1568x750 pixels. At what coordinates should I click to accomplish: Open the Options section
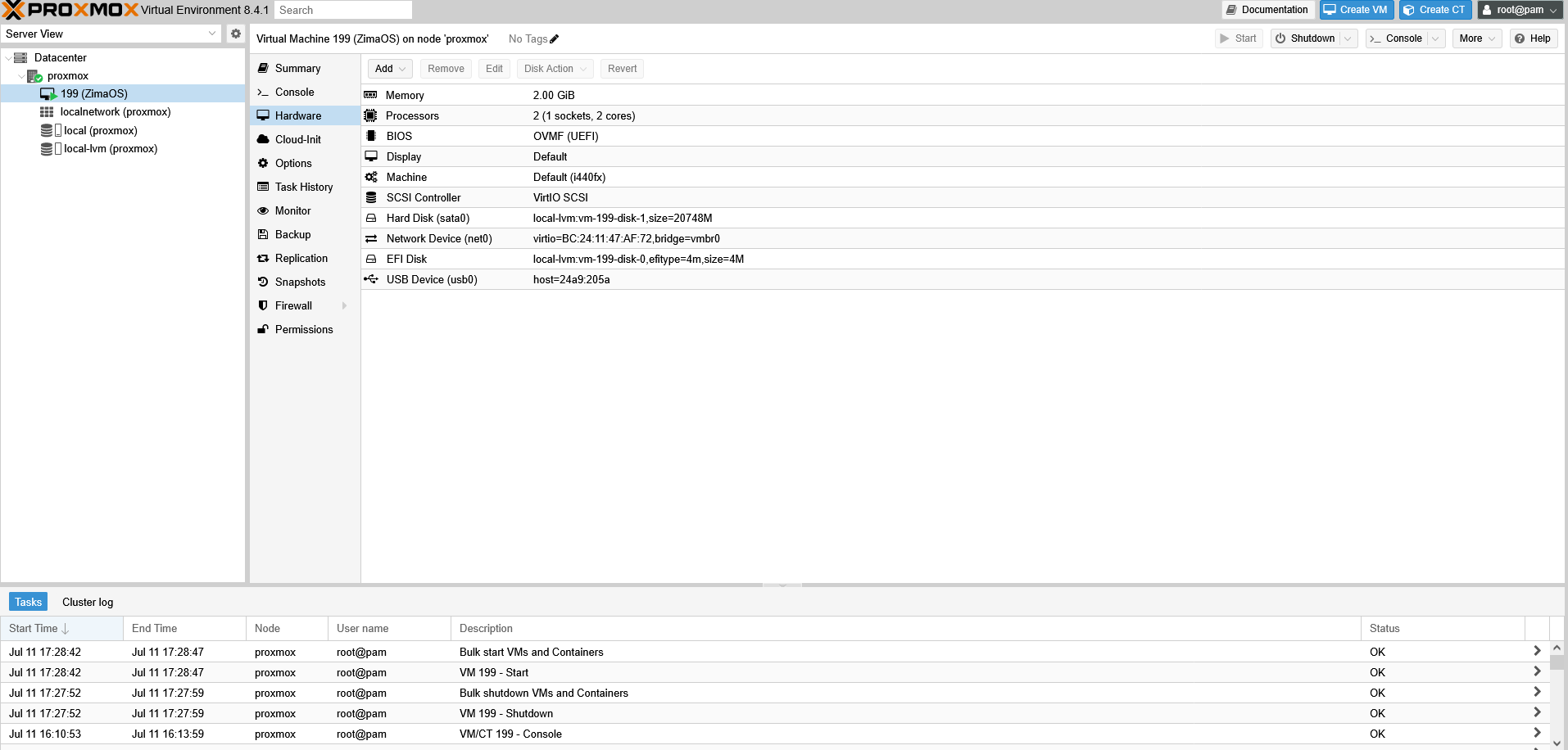(x=305, y=163)
